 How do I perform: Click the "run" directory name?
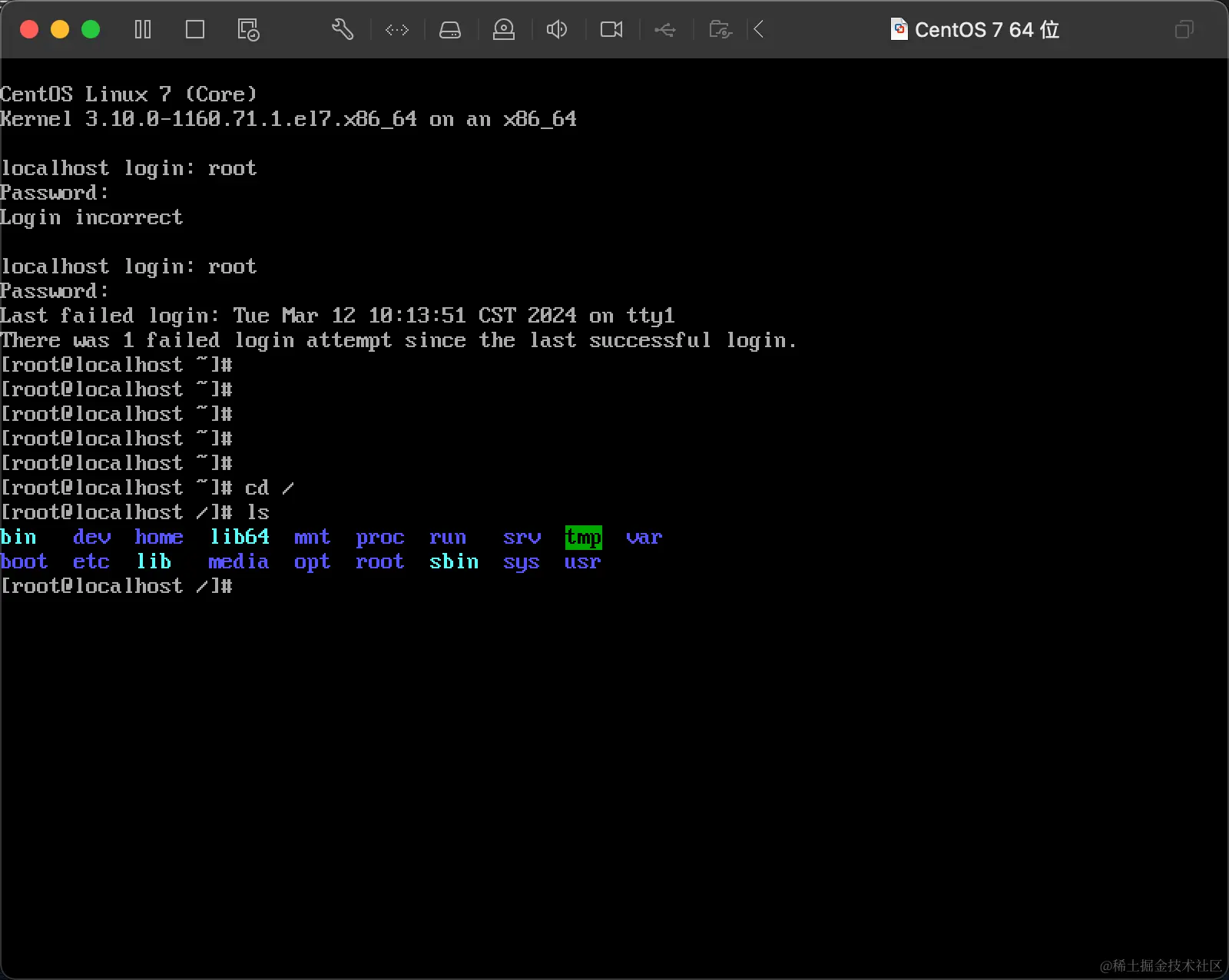[x=448, y=537]
